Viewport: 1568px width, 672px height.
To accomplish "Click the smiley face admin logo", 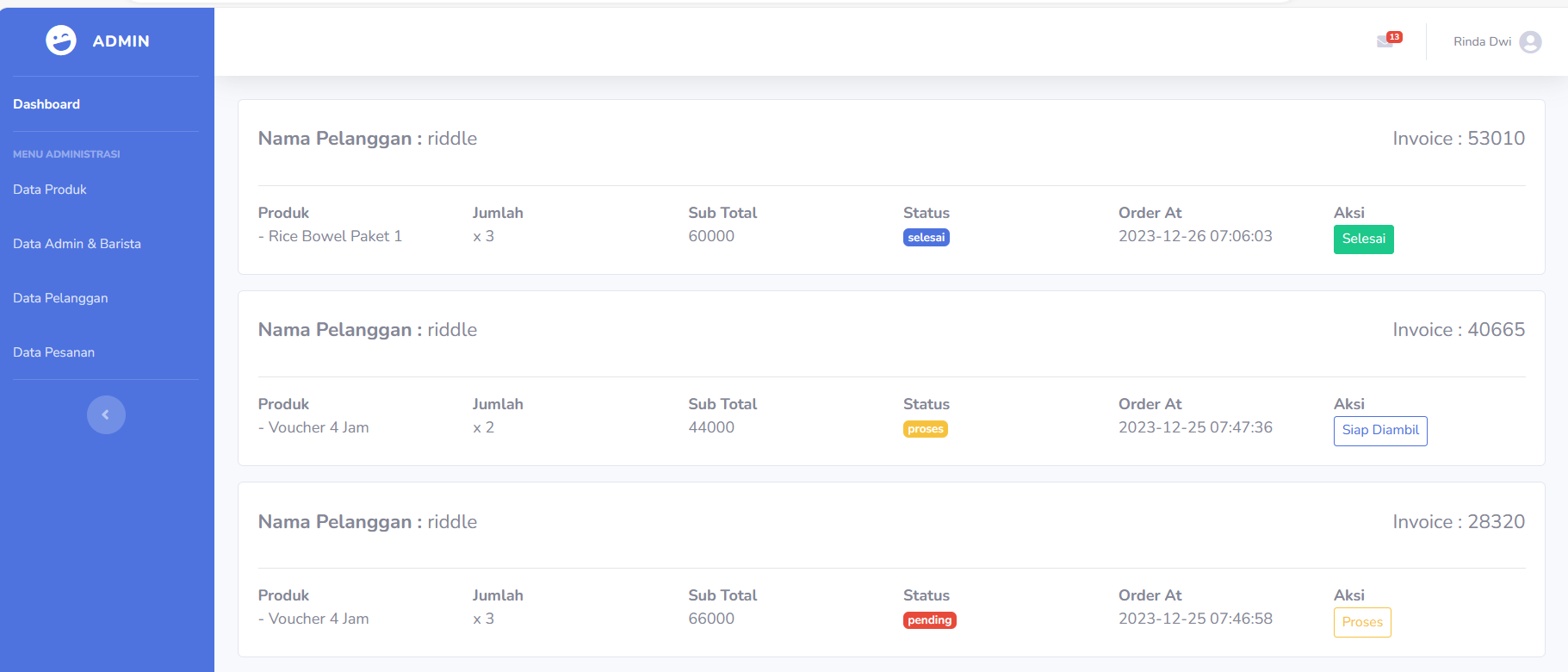I will tap(61, 40).
